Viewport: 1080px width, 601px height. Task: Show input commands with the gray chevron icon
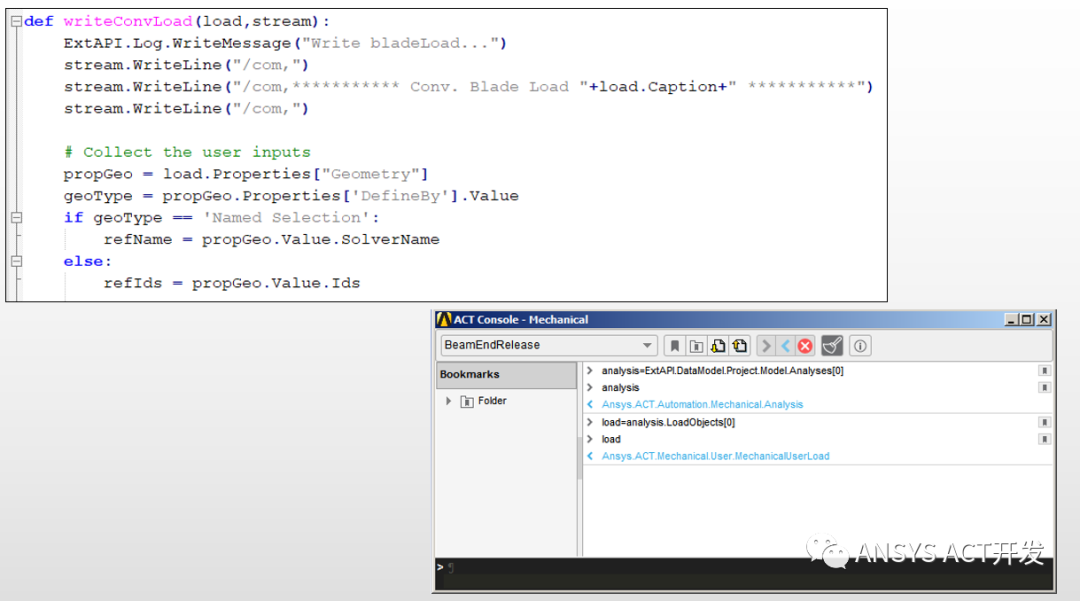coord(766,346)
